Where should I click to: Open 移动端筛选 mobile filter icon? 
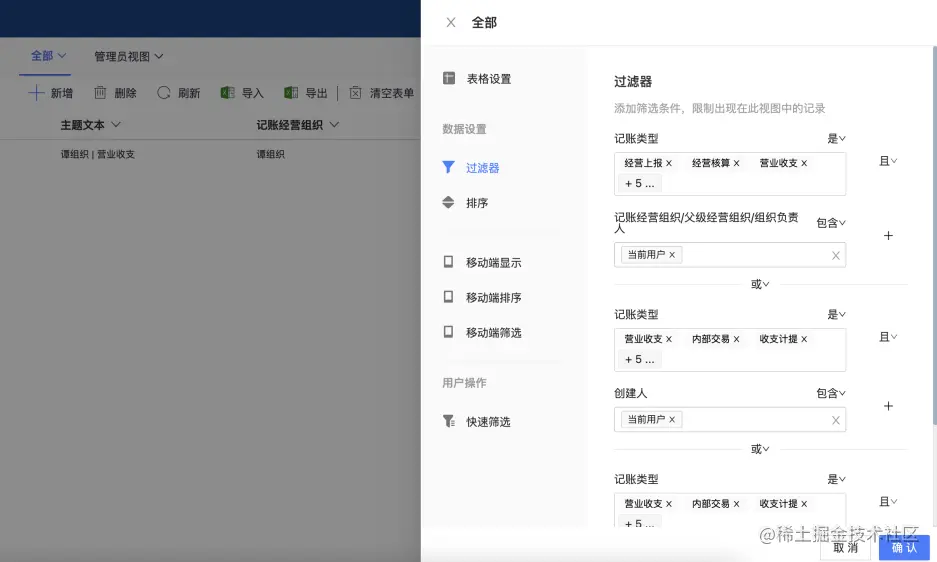(x=448, y=332)
